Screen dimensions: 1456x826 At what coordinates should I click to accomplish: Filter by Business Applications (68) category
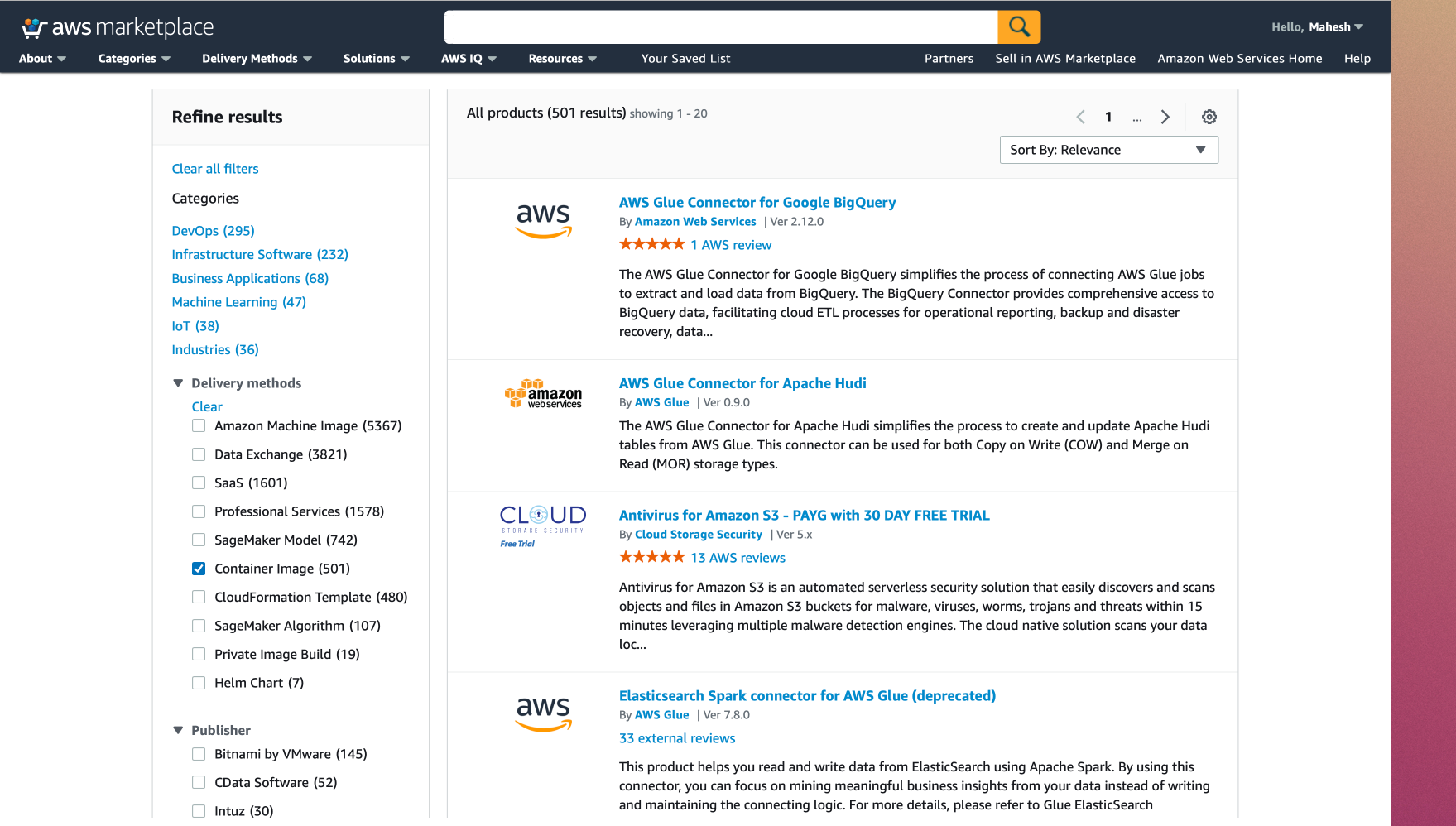(250, 278)
